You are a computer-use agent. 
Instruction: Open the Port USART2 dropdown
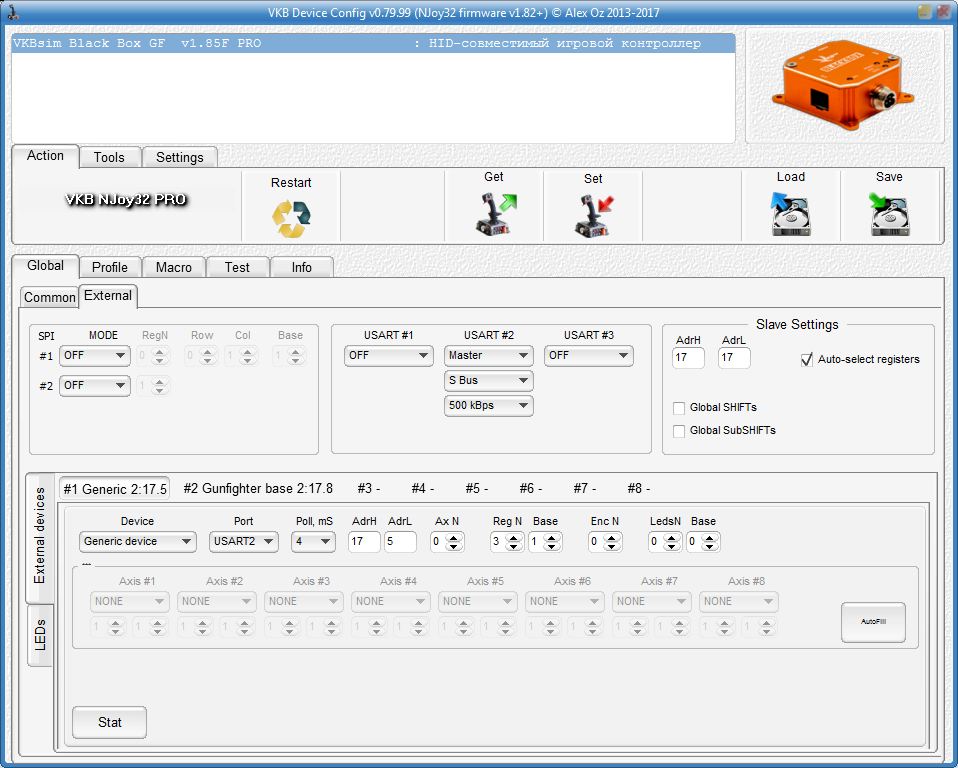pyautogui.click(x=243, y=541)
